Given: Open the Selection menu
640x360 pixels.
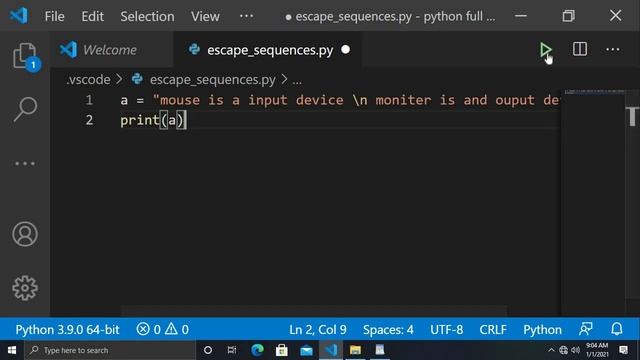Looking at the screenshot, I should tap(147, 16).
